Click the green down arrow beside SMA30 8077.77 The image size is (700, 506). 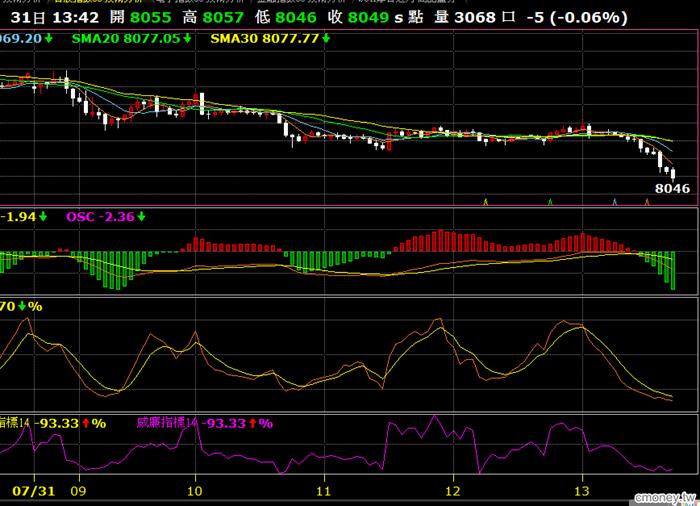[326, 38]
